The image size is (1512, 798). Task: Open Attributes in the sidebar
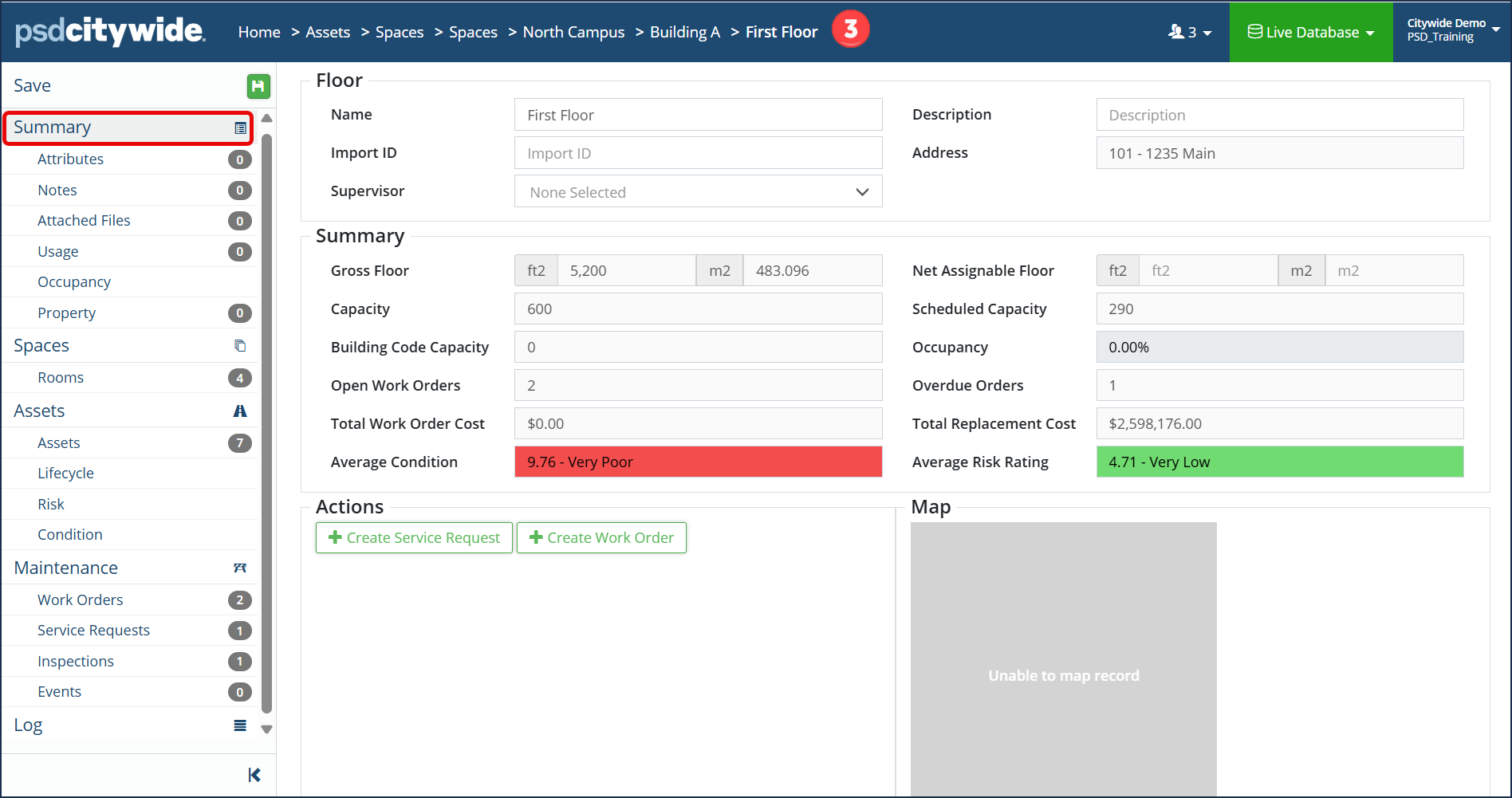pos(70,159)
